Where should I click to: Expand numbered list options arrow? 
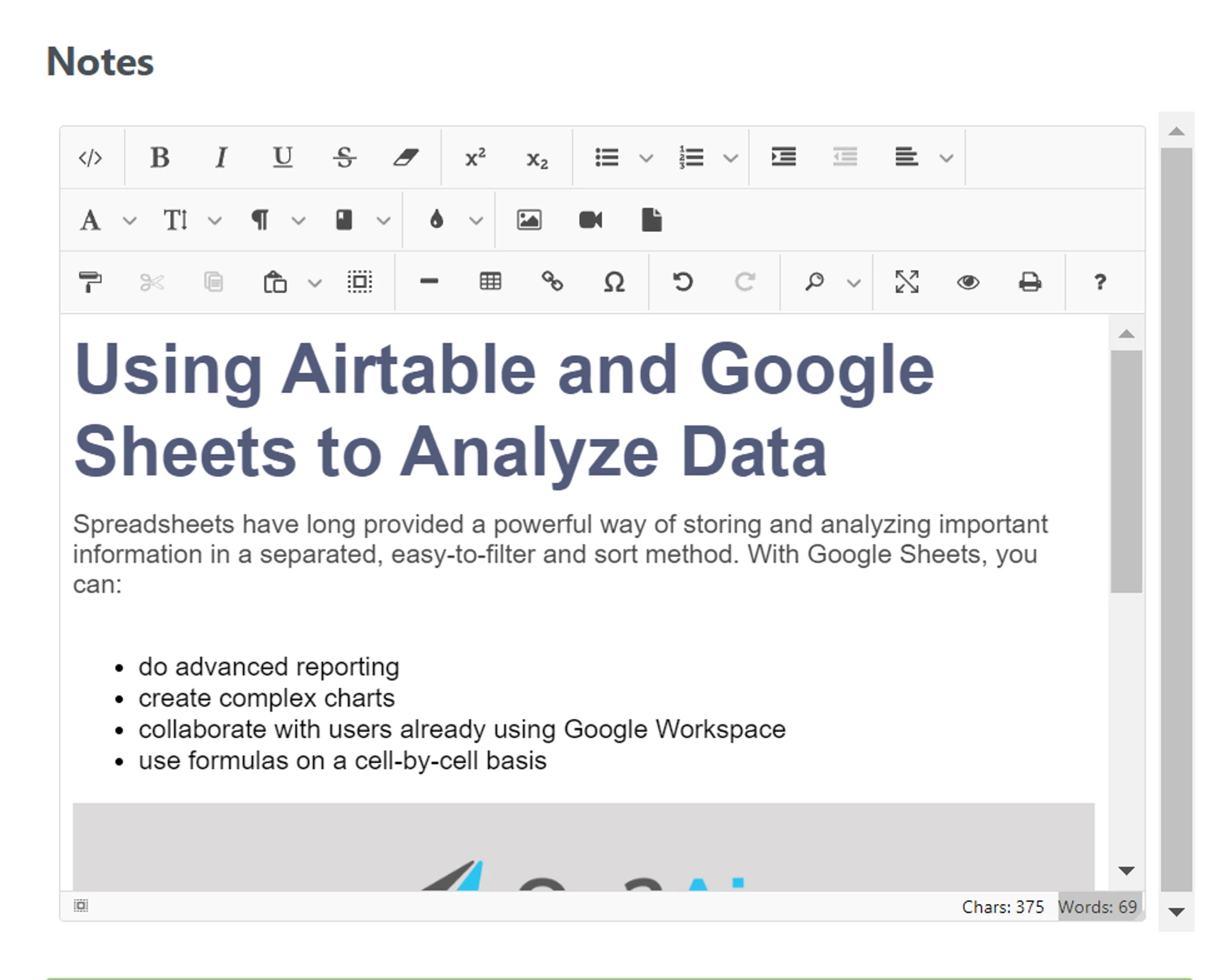pos(730,158)
